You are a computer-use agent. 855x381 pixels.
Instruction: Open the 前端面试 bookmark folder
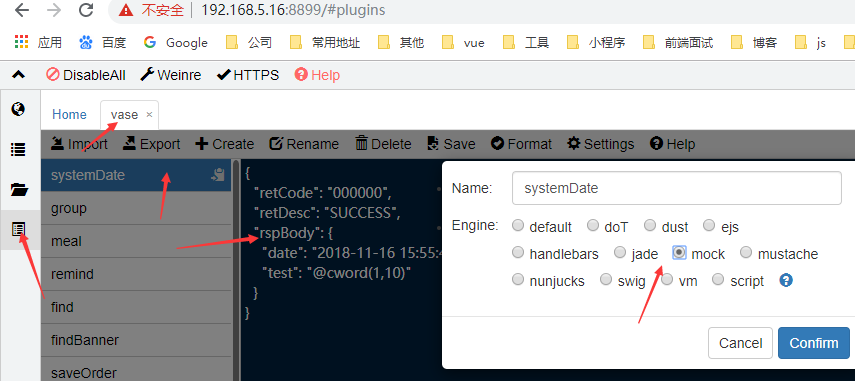point(678,43)
